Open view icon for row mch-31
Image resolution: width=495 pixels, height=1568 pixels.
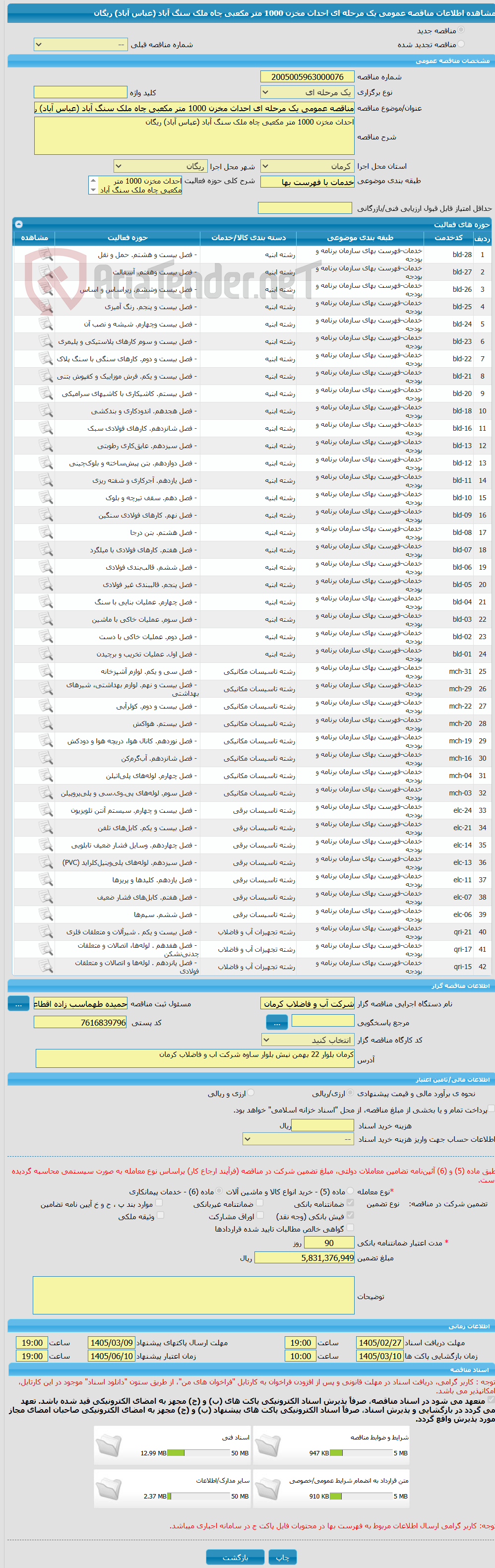(x=46, y=671)
